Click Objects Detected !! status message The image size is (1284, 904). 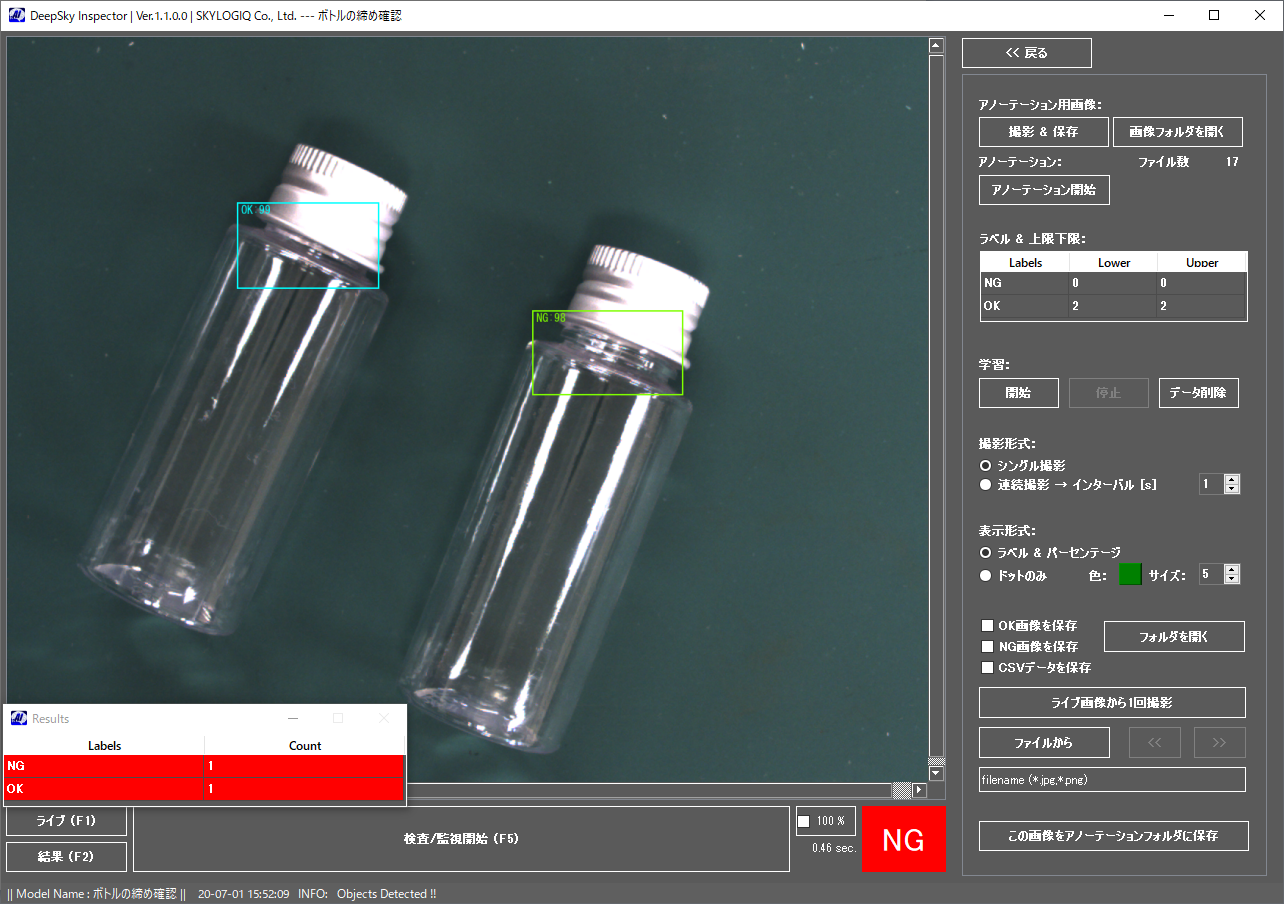pyautogui.click(x=386, y=894)
